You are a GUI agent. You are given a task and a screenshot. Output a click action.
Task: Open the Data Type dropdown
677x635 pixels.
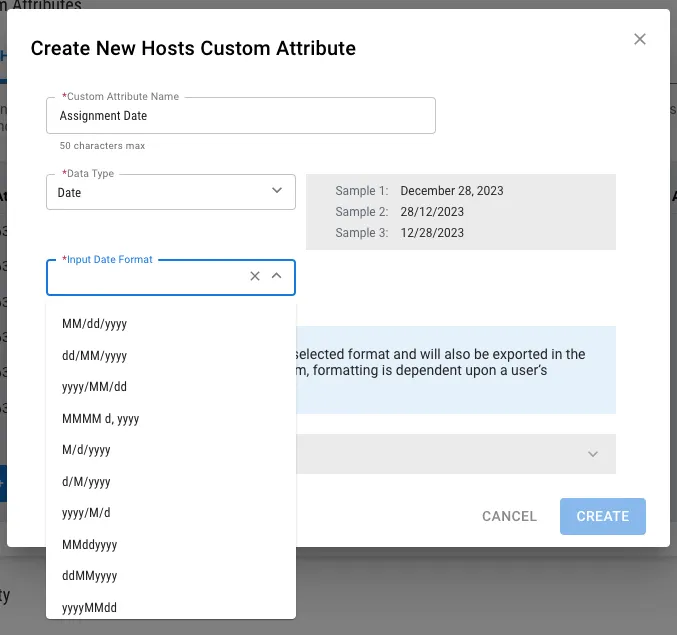(x=171, y=192)
